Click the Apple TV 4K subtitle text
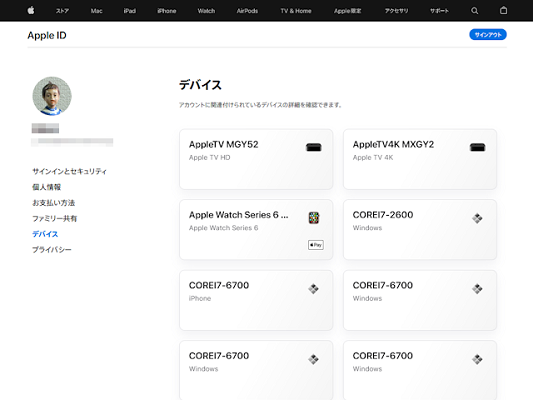 [373, 157]
